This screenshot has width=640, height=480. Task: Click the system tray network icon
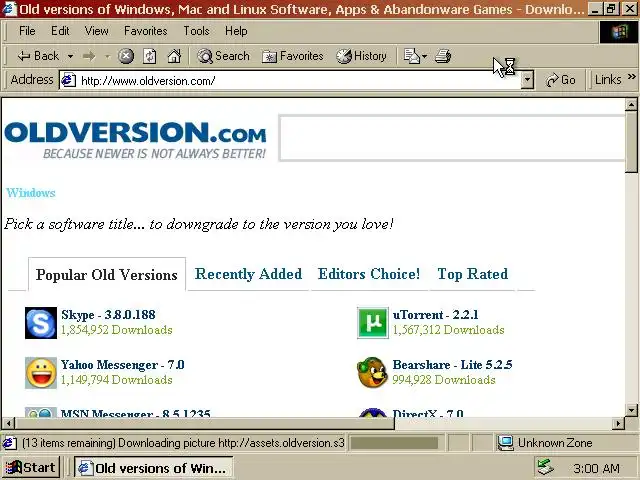click(546, 467)
